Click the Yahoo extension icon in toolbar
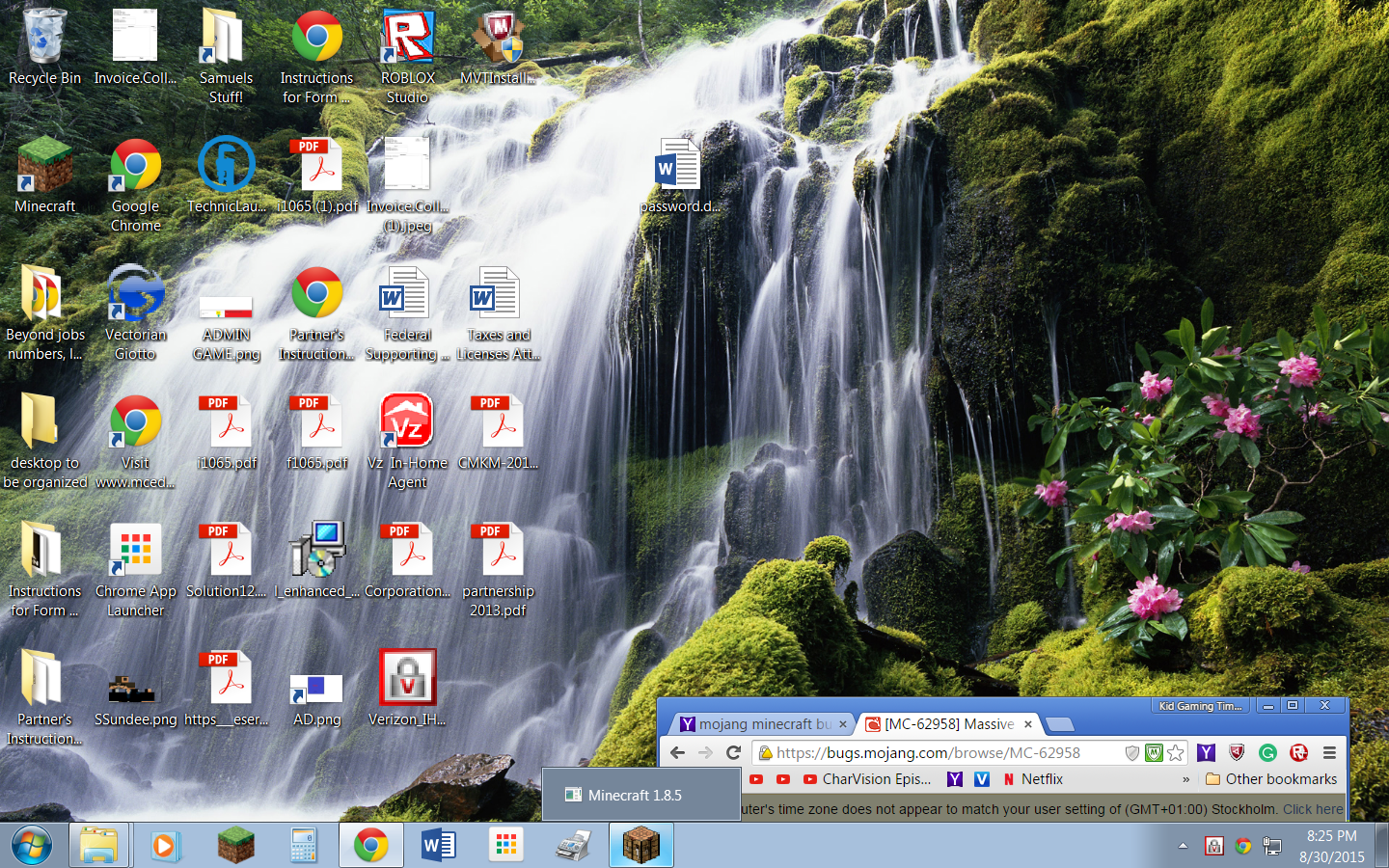Viewport: 1389px width, 868px height. point(1206,753)
